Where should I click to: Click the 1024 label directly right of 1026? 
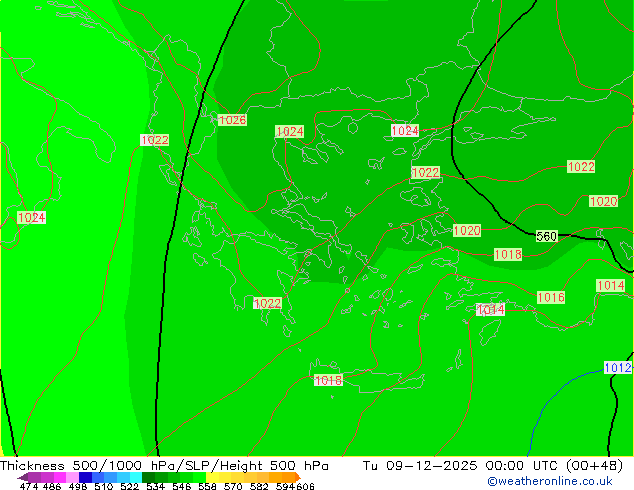(x=290, y=131)
